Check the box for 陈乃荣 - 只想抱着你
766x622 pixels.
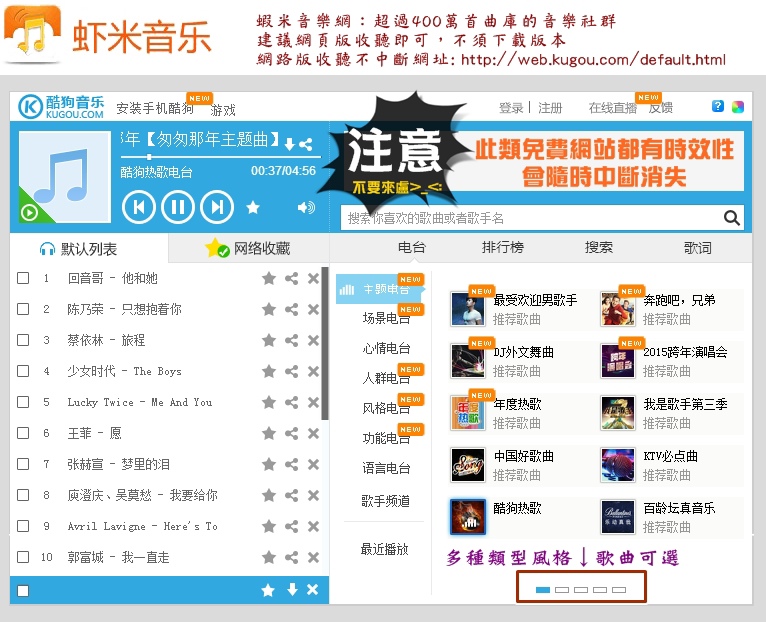click(x=23, y=309)
